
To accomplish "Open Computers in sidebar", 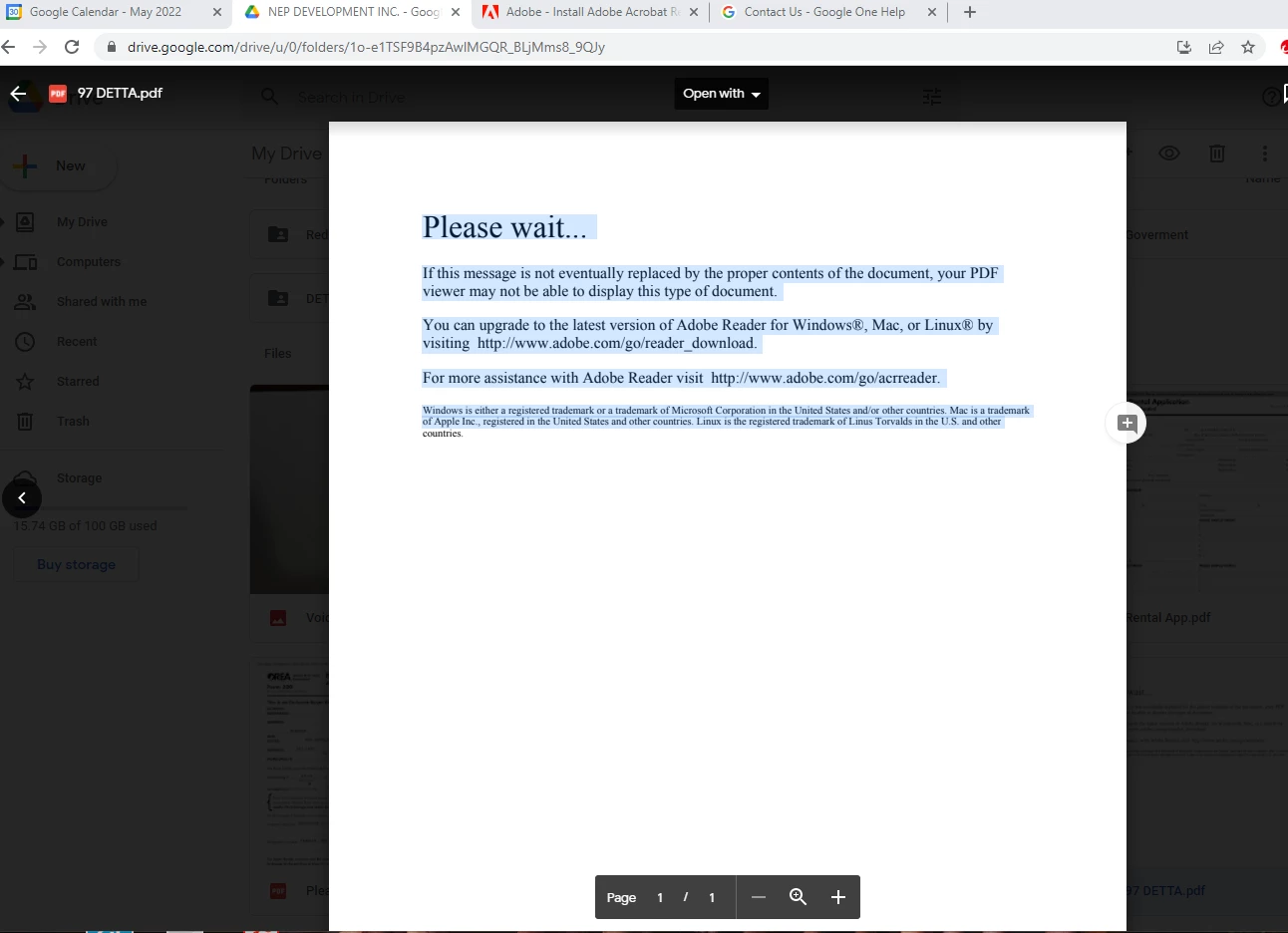I will tap(89, 262).
